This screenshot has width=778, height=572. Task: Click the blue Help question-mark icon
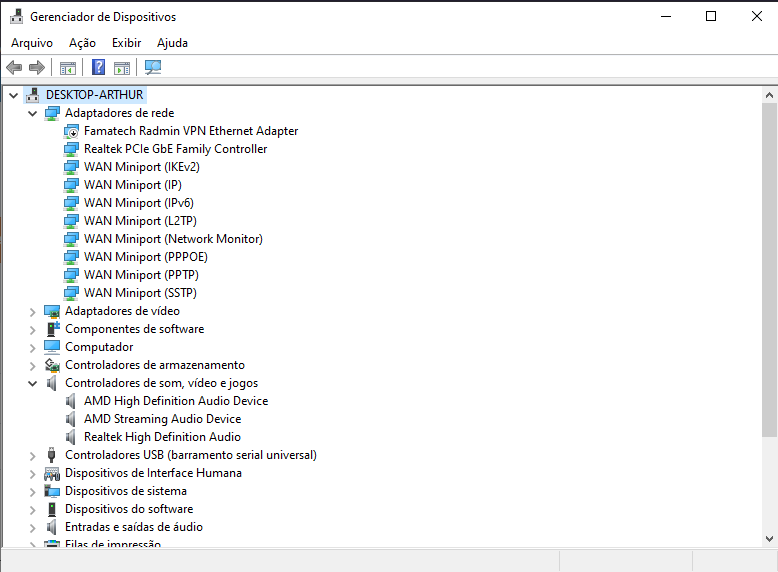(x=99, y=67)
